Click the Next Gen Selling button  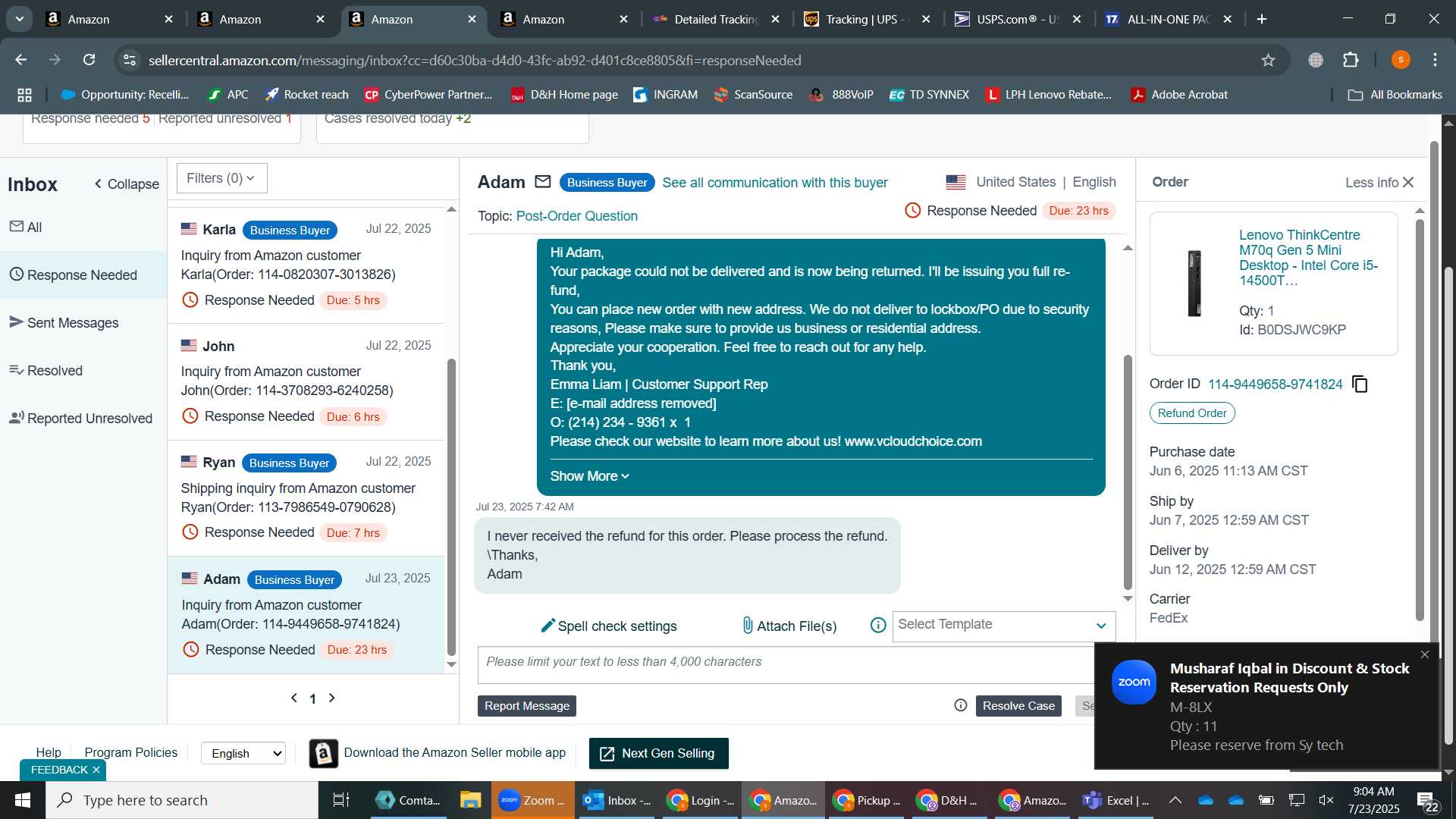click(659, 753)
